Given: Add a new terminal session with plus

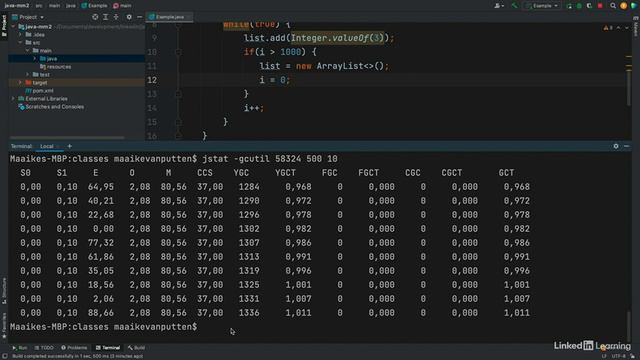Looking at the screenshot, I should (x=69, y=146).
